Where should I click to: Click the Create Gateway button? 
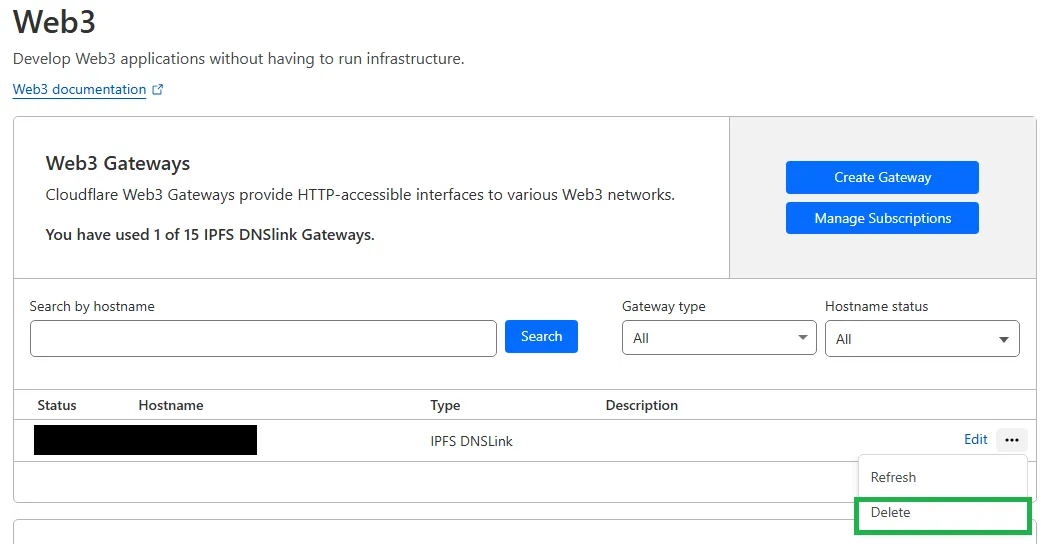click(882, 178)
